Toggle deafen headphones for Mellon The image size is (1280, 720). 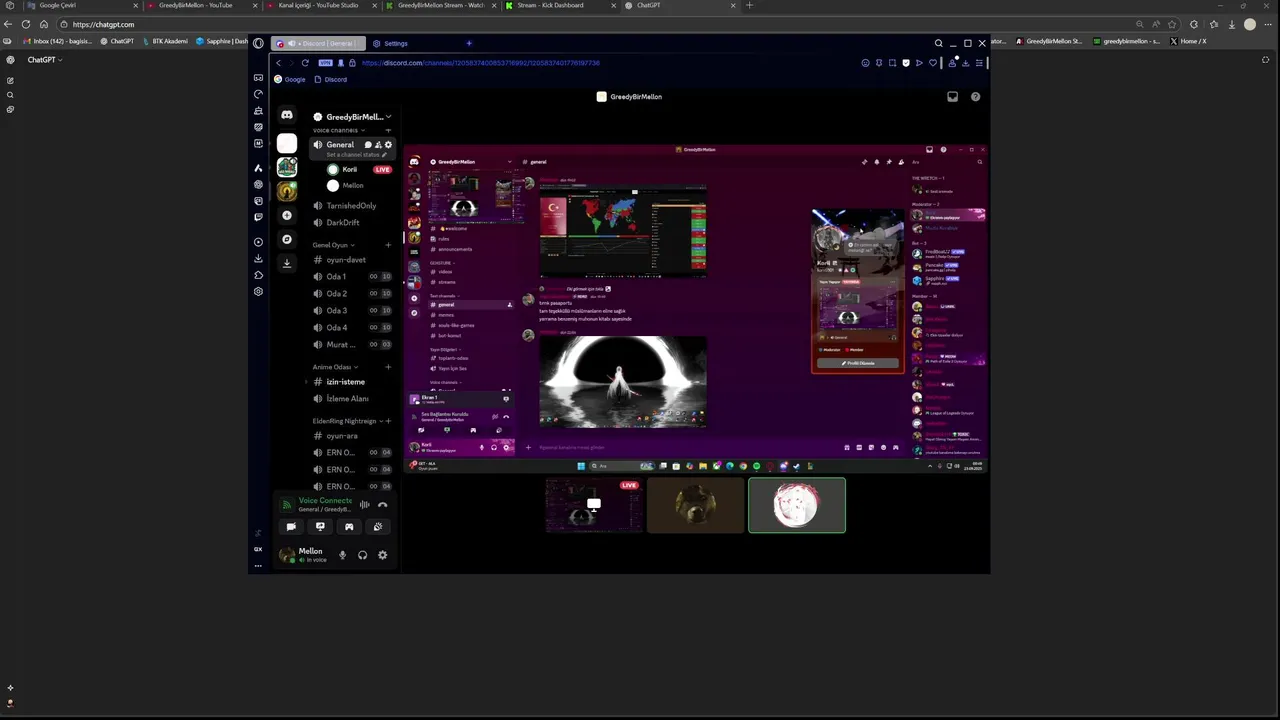click(x=362, y=555)
